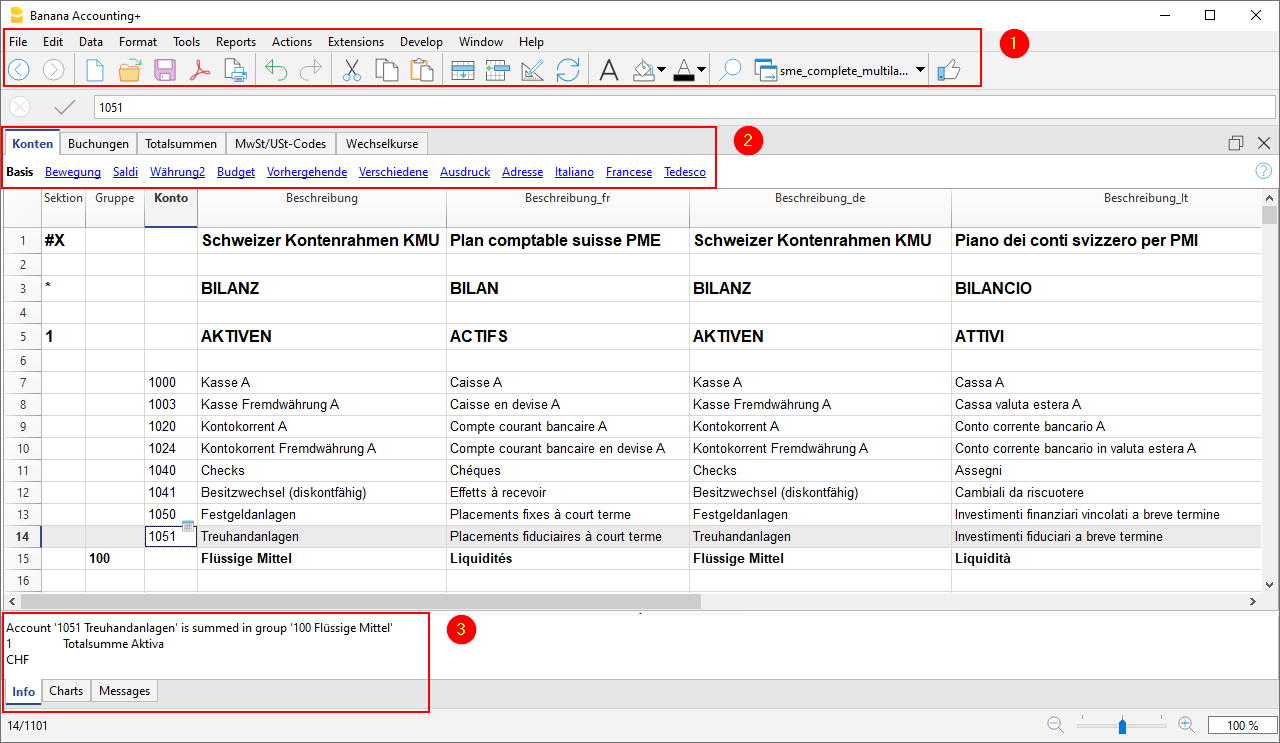The height and width of the screenshot is (743, 1280).
Task: Accept the cell entry with the checkmark
Action: coord(65,107)
